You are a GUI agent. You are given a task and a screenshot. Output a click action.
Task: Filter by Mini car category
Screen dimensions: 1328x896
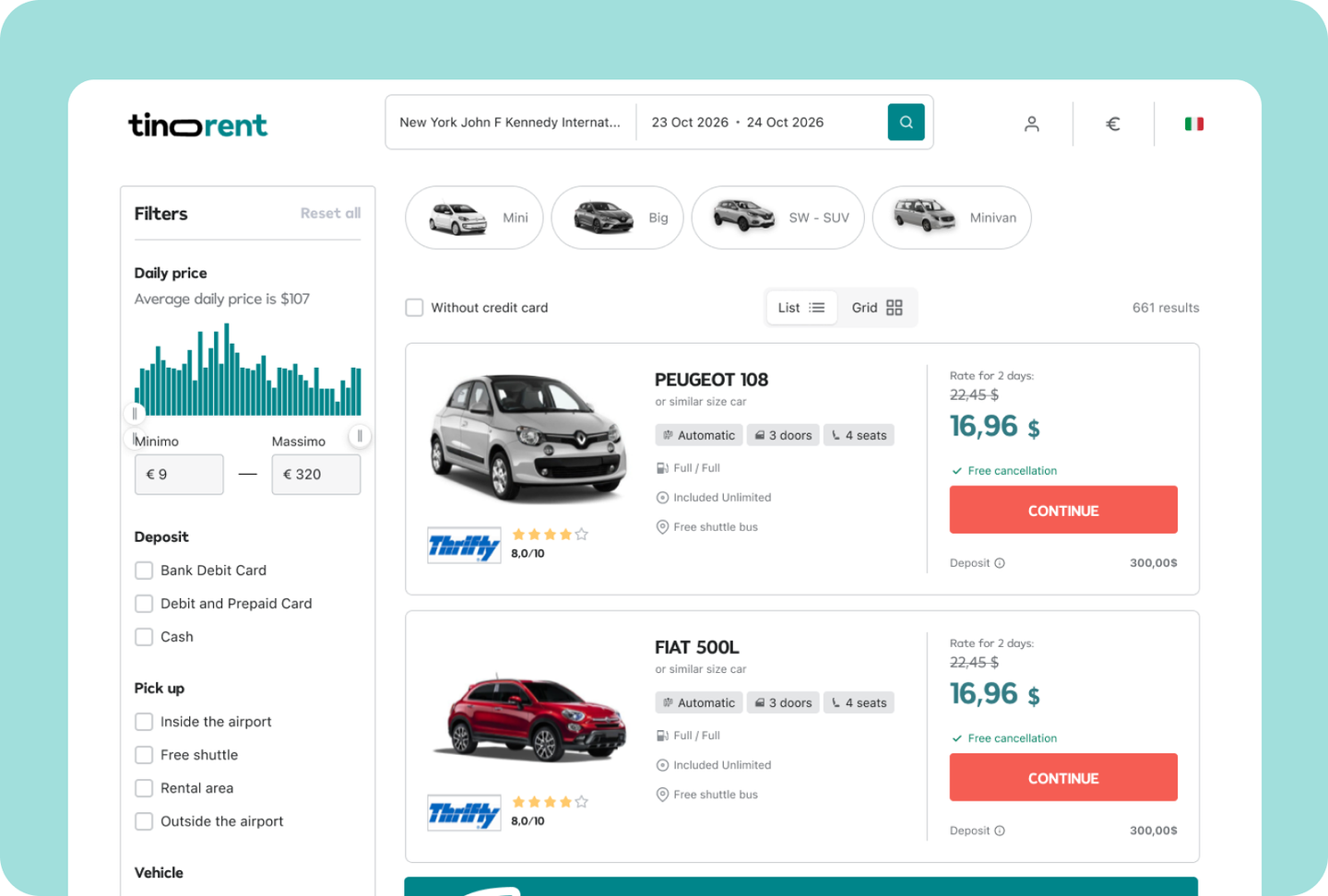474,218
